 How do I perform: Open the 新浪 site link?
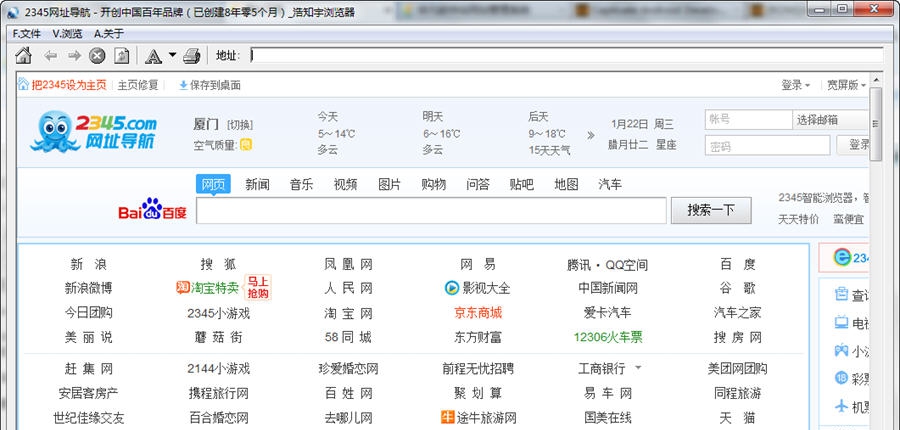(x=88, y=265)
